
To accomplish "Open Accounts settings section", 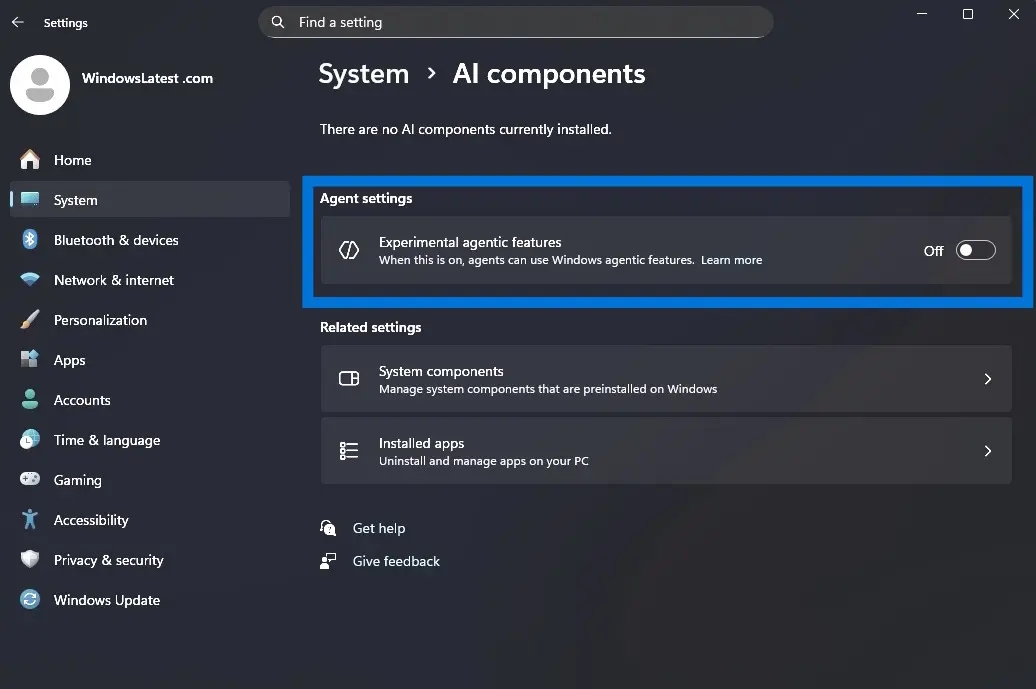I will coord(82,400).
